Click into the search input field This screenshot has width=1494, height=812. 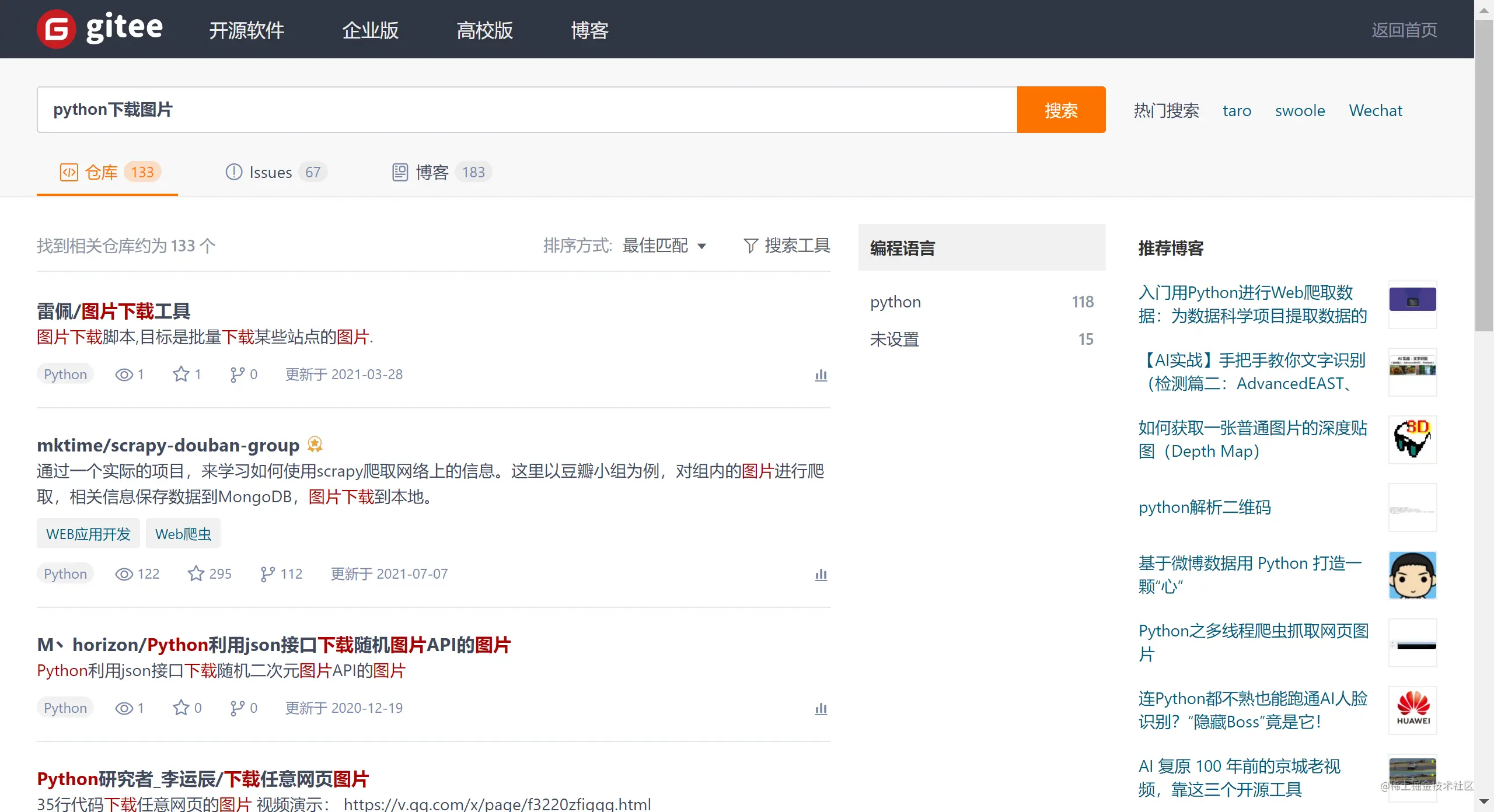click(527, 110)
